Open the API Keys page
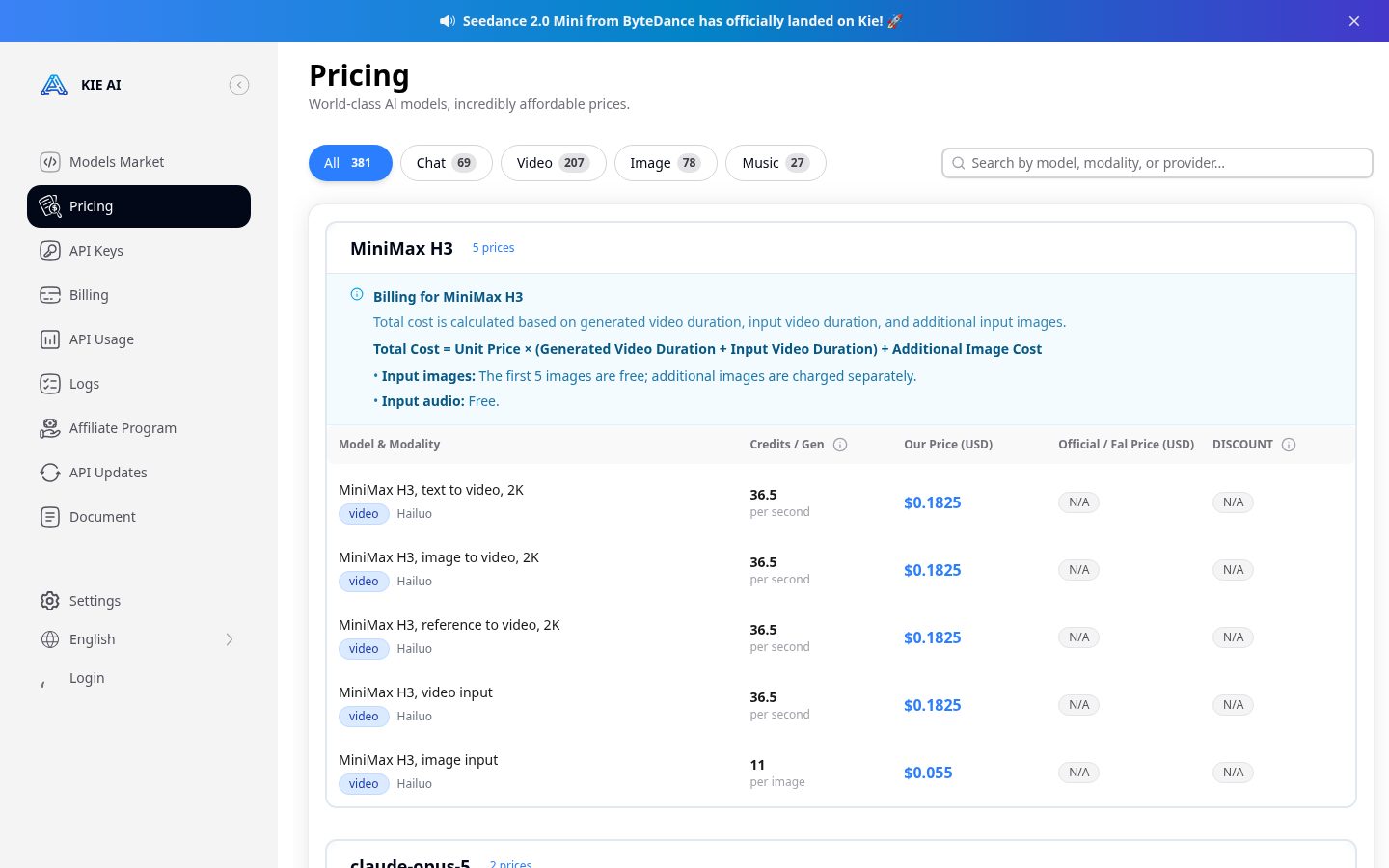Image resolution: width=1389 pixels, height=868 pixels. 139,251
